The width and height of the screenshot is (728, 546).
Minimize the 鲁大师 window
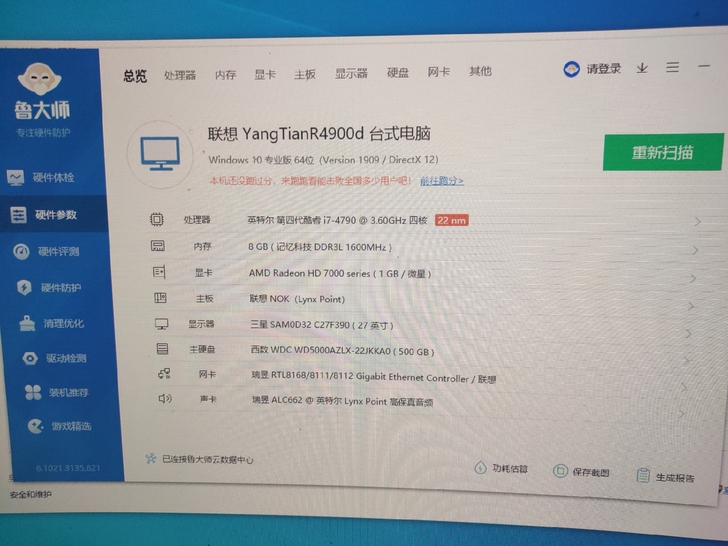coord(704,66)
